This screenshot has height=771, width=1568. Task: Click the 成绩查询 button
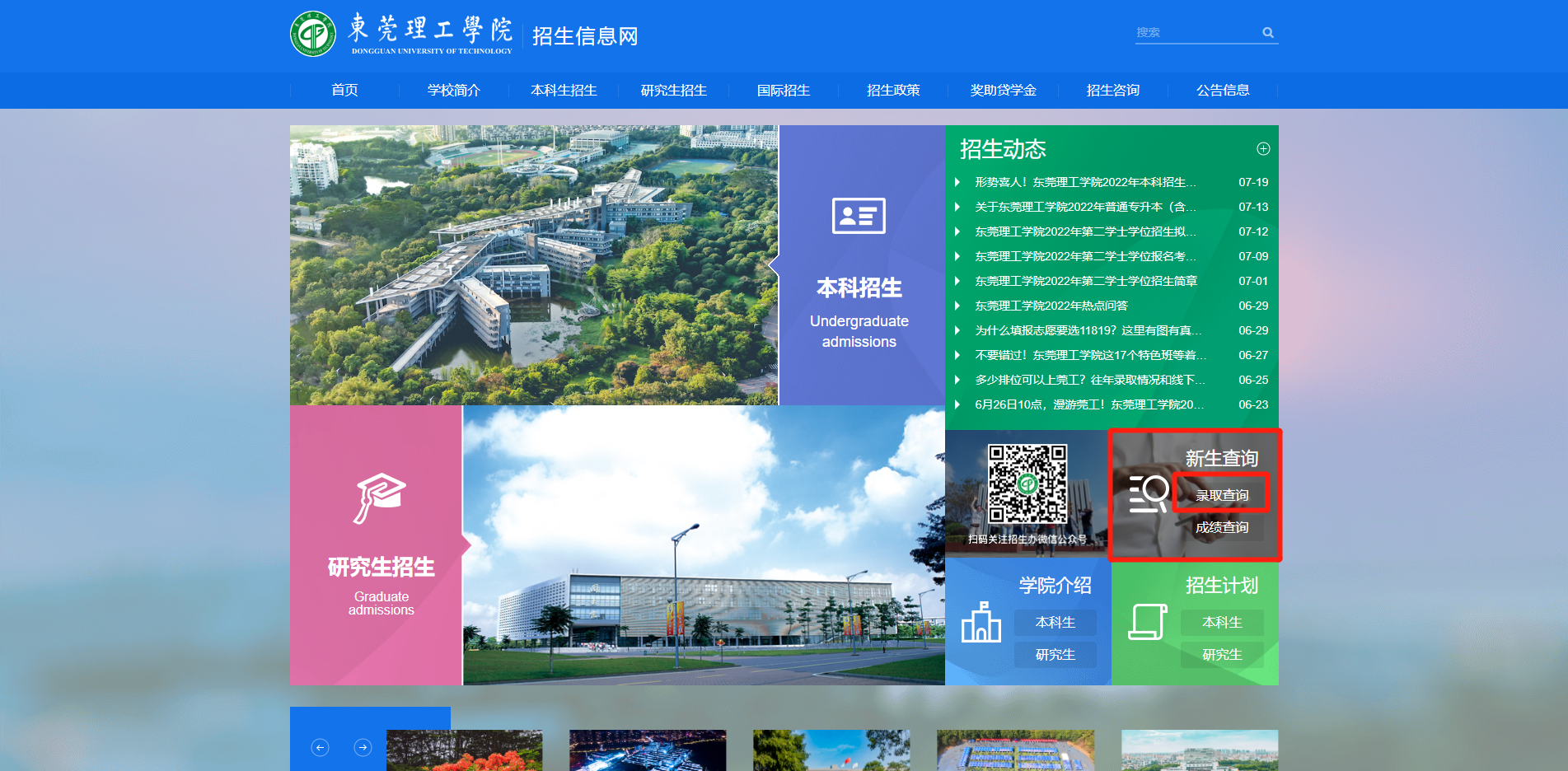[x=1222, y=527]
